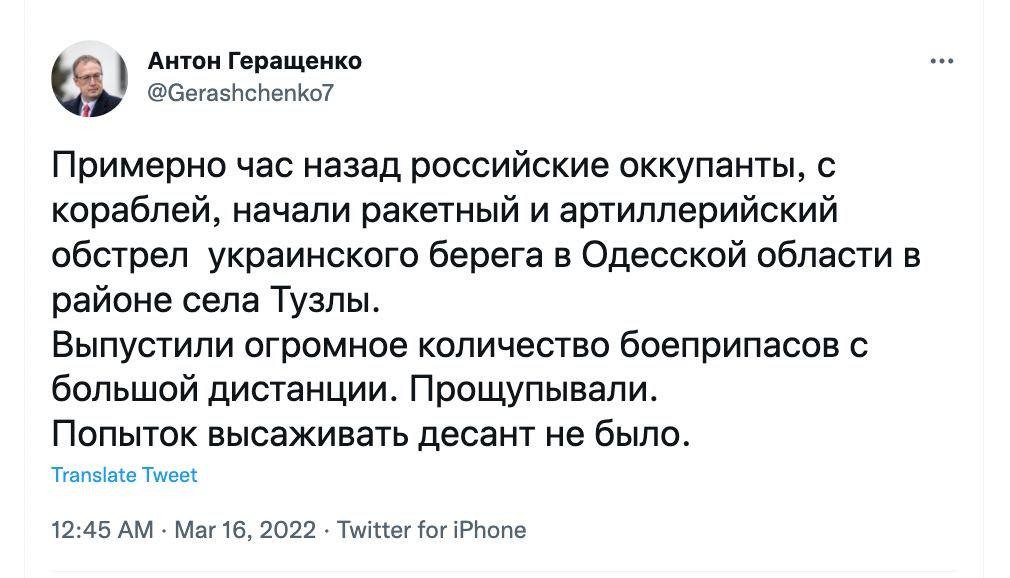Translate the tweet with Translate Tweet
This screenshot has width=1010, height=578.
(x=124, y=475)
